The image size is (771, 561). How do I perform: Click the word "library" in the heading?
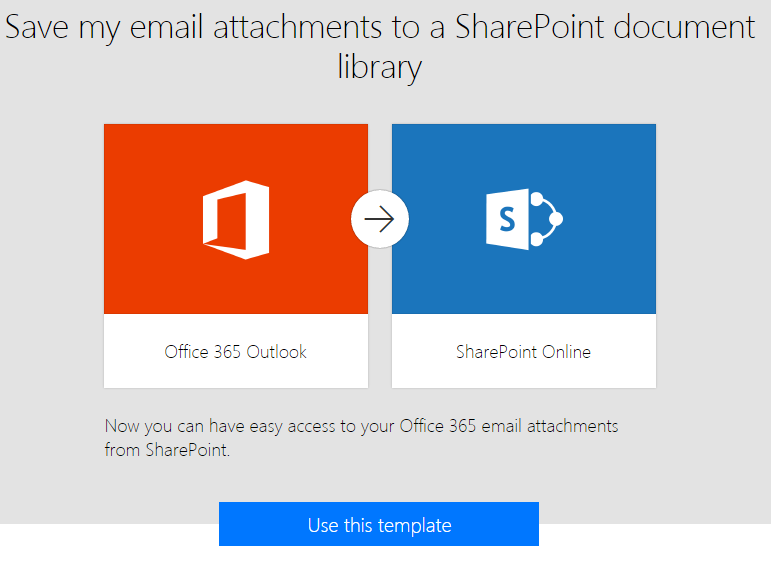coord(380,67)
